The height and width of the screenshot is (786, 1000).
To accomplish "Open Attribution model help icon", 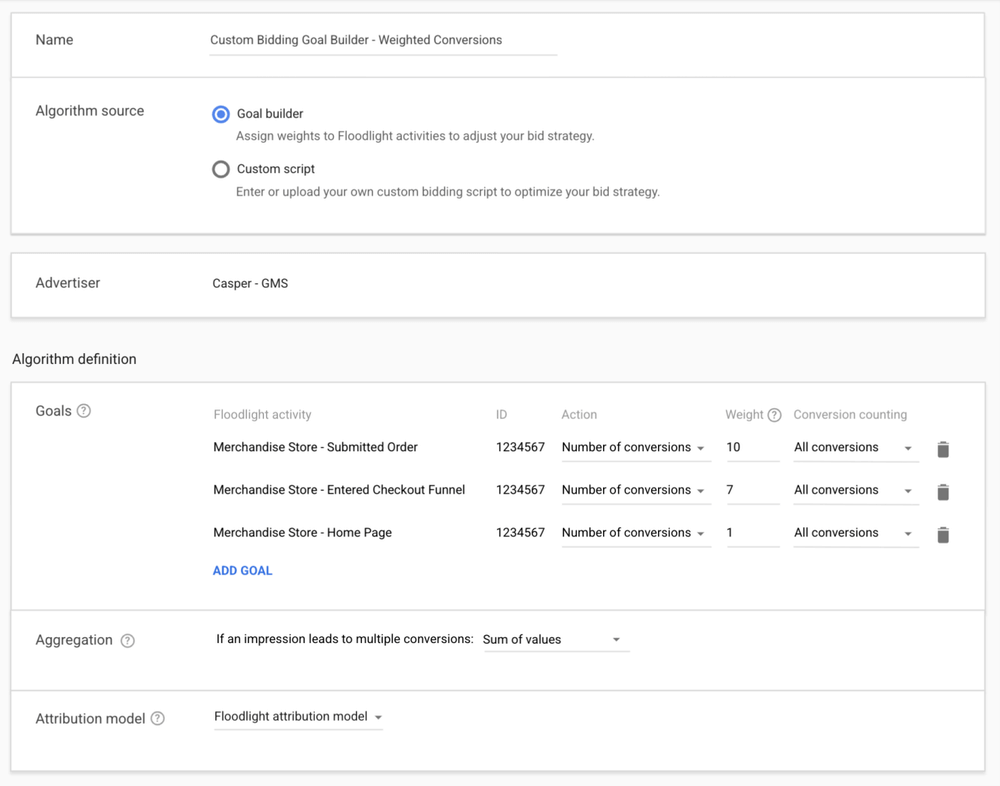I will tap(158, 718).
